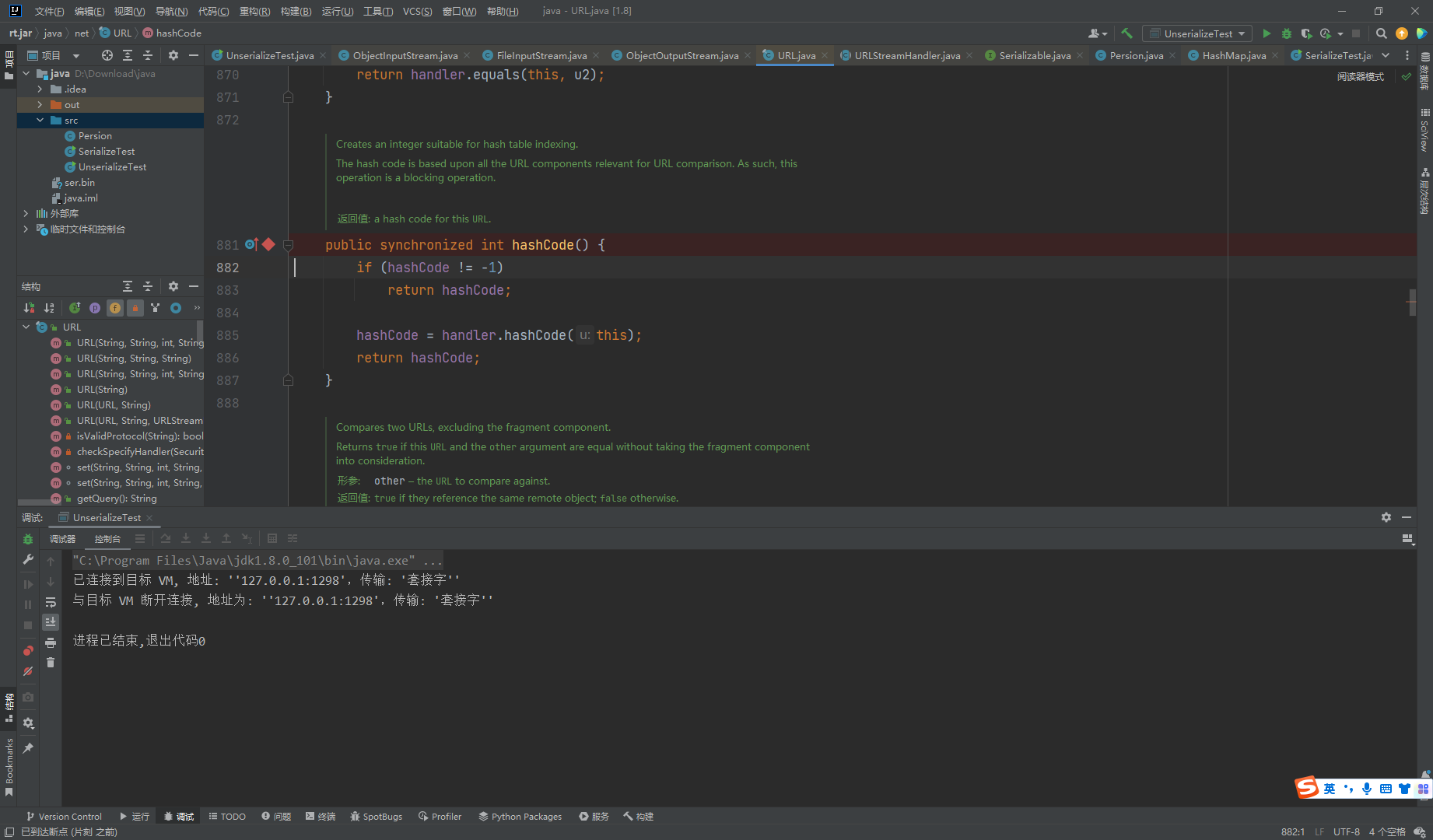The image size is (1433, 840).
Task: Toggle soft-wrap in console
Action: 51,602
